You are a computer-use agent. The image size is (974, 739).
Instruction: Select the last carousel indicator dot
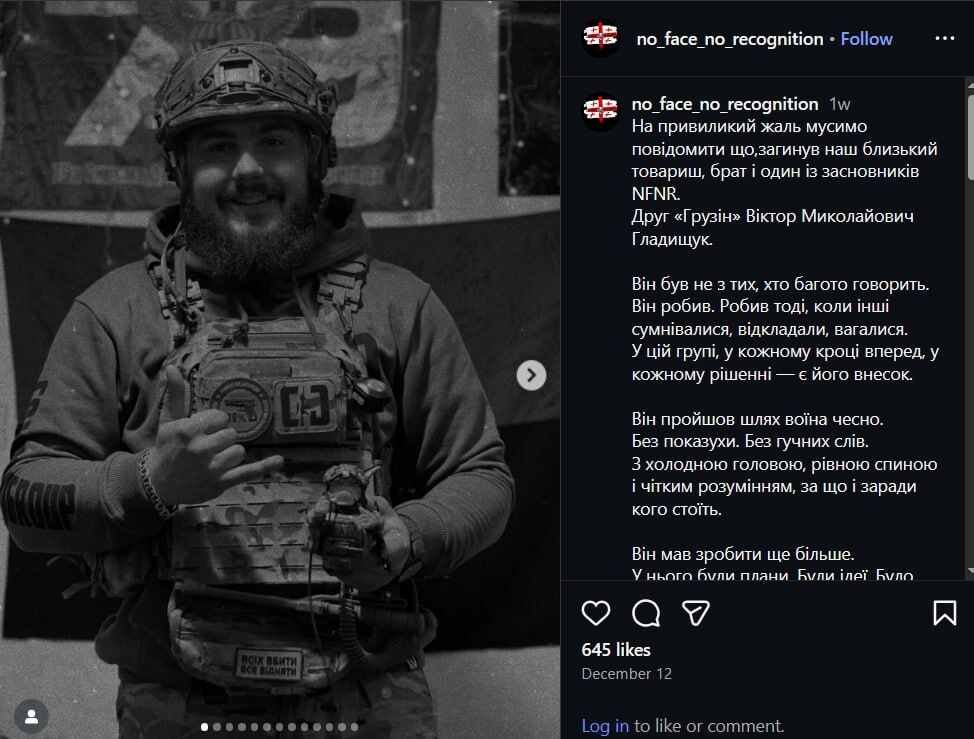[353, 727]
